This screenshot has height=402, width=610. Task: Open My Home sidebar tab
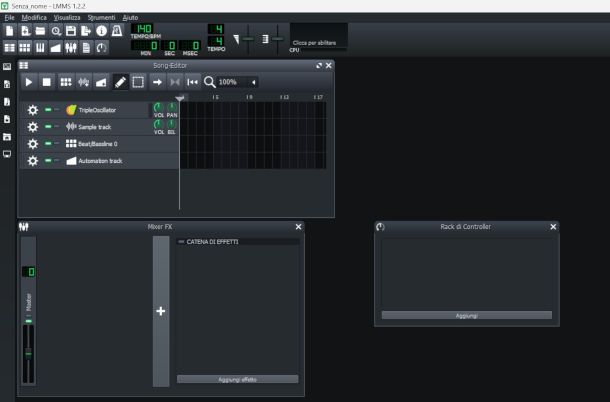[7, 137]
